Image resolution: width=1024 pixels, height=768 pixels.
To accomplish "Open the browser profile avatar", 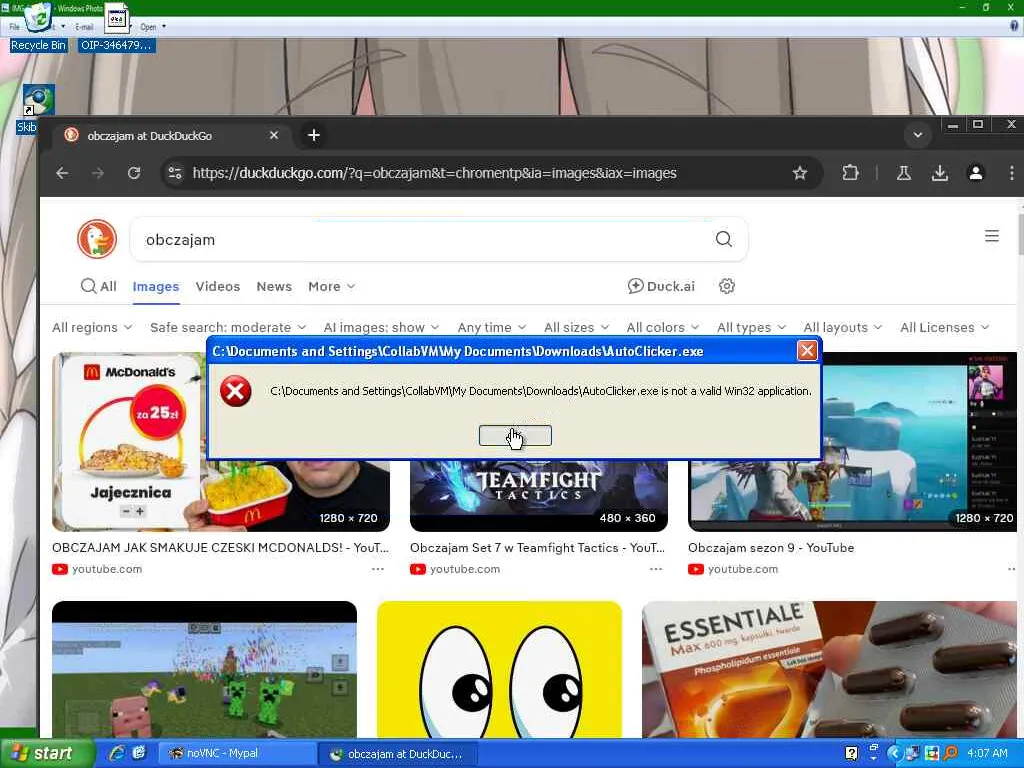I will tap(976, 173).
